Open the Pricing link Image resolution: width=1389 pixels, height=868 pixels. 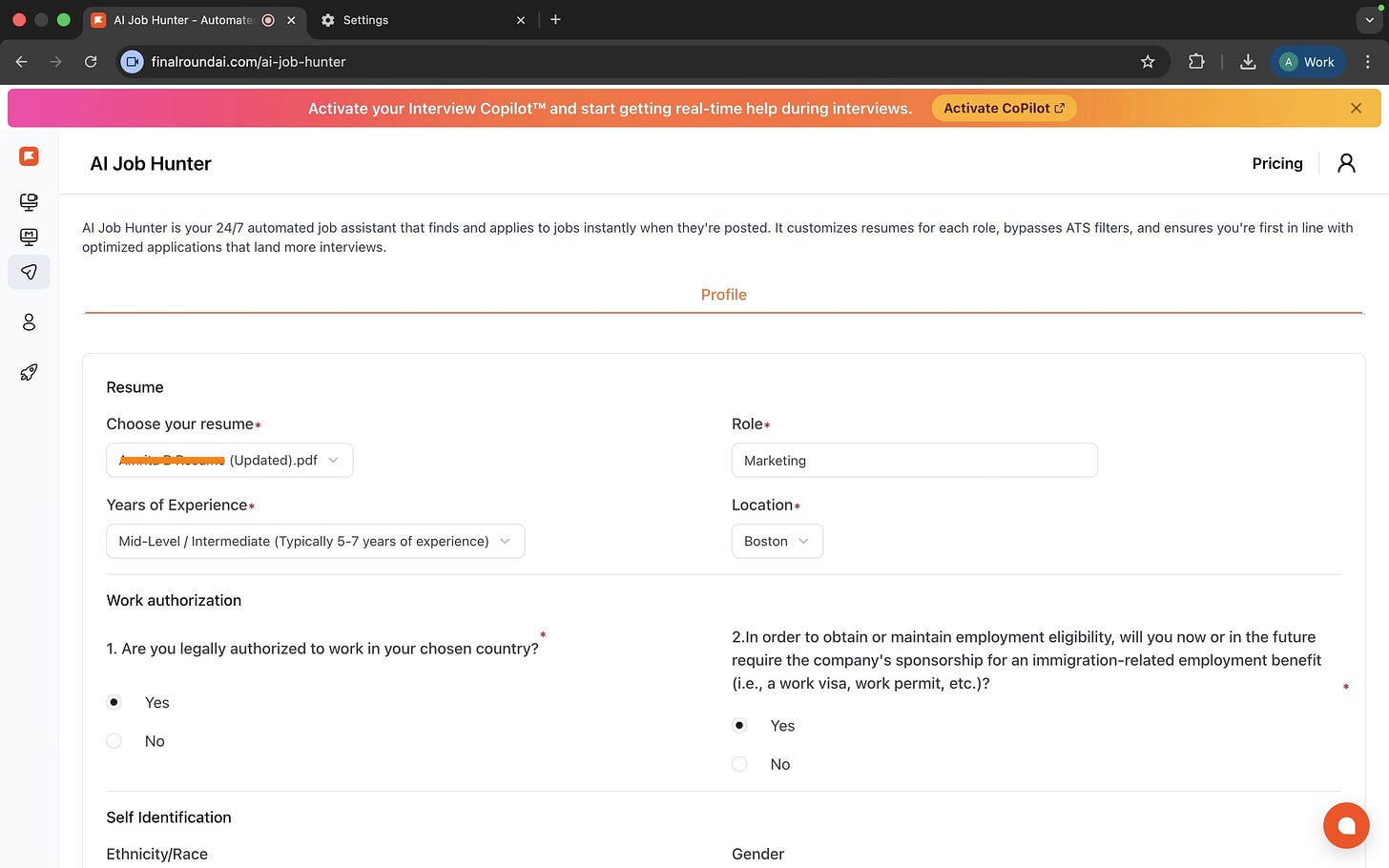tap(1276, 163)
